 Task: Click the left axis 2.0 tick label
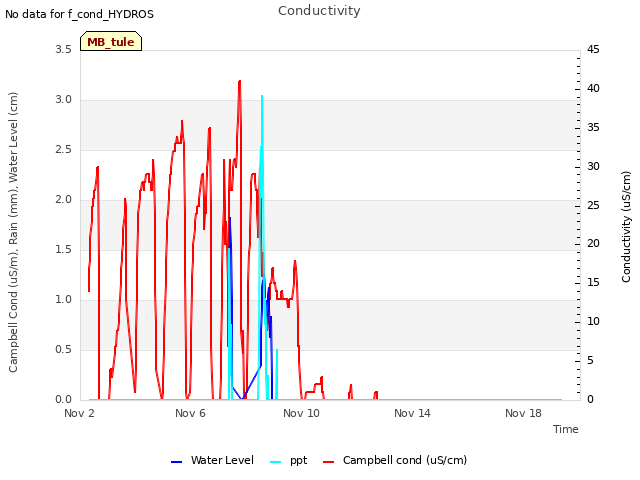pos(63,200)
